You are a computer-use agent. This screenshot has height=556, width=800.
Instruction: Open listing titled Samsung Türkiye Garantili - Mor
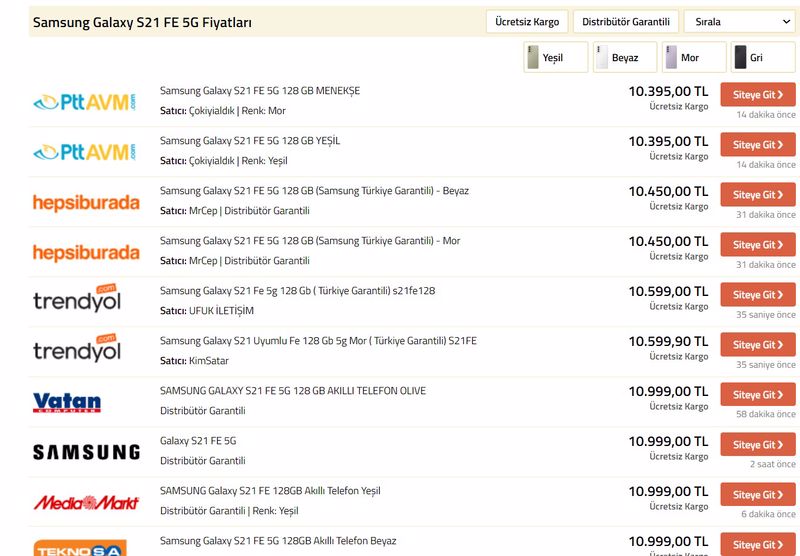[310, 241]
